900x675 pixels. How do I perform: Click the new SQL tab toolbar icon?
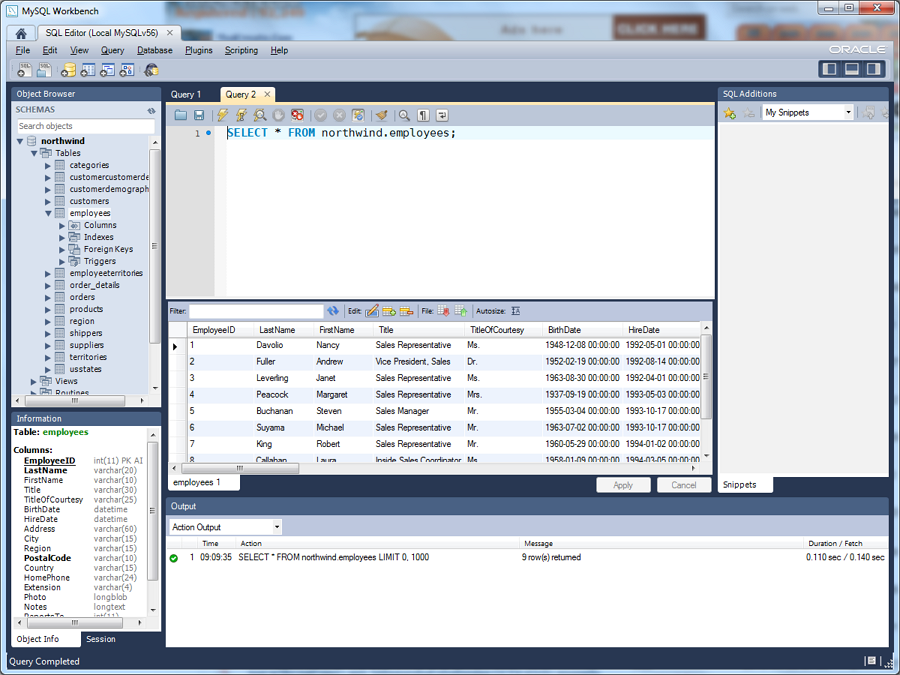[x=25, y=70]
